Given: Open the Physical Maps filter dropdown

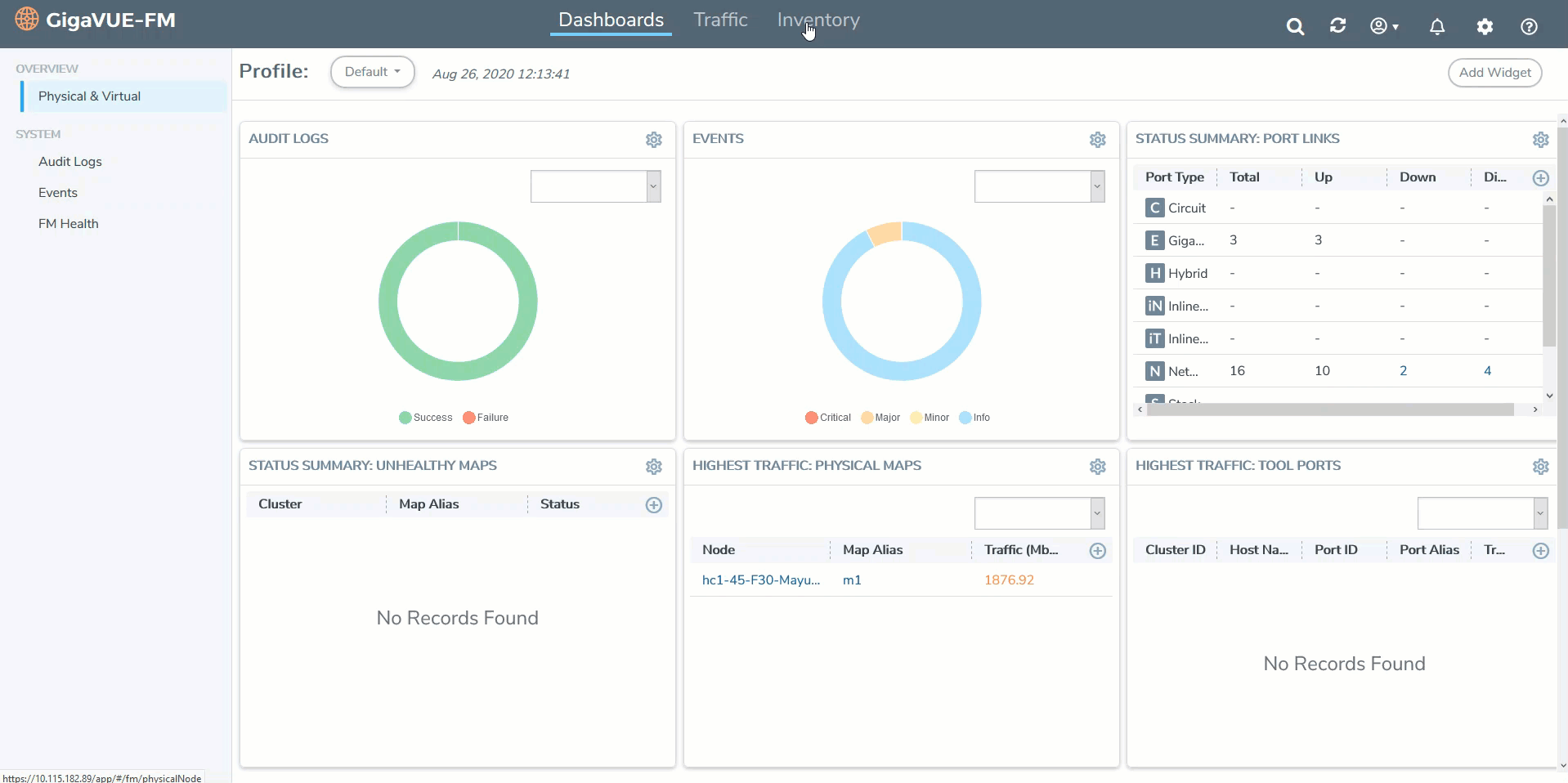Looking at the screenshot, I should [1040, 513].
